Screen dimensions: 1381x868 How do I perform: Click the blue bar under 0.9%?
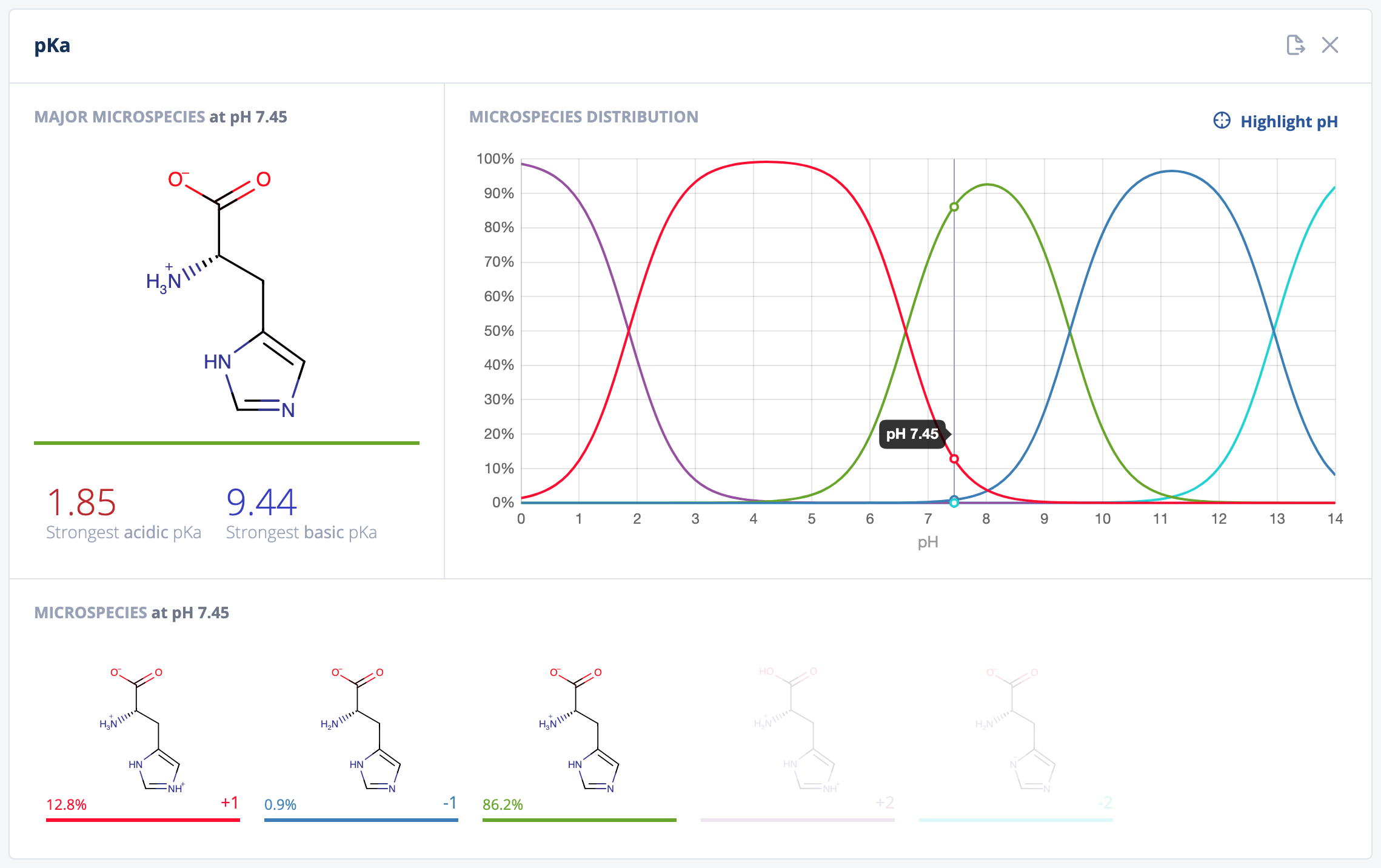361,820
